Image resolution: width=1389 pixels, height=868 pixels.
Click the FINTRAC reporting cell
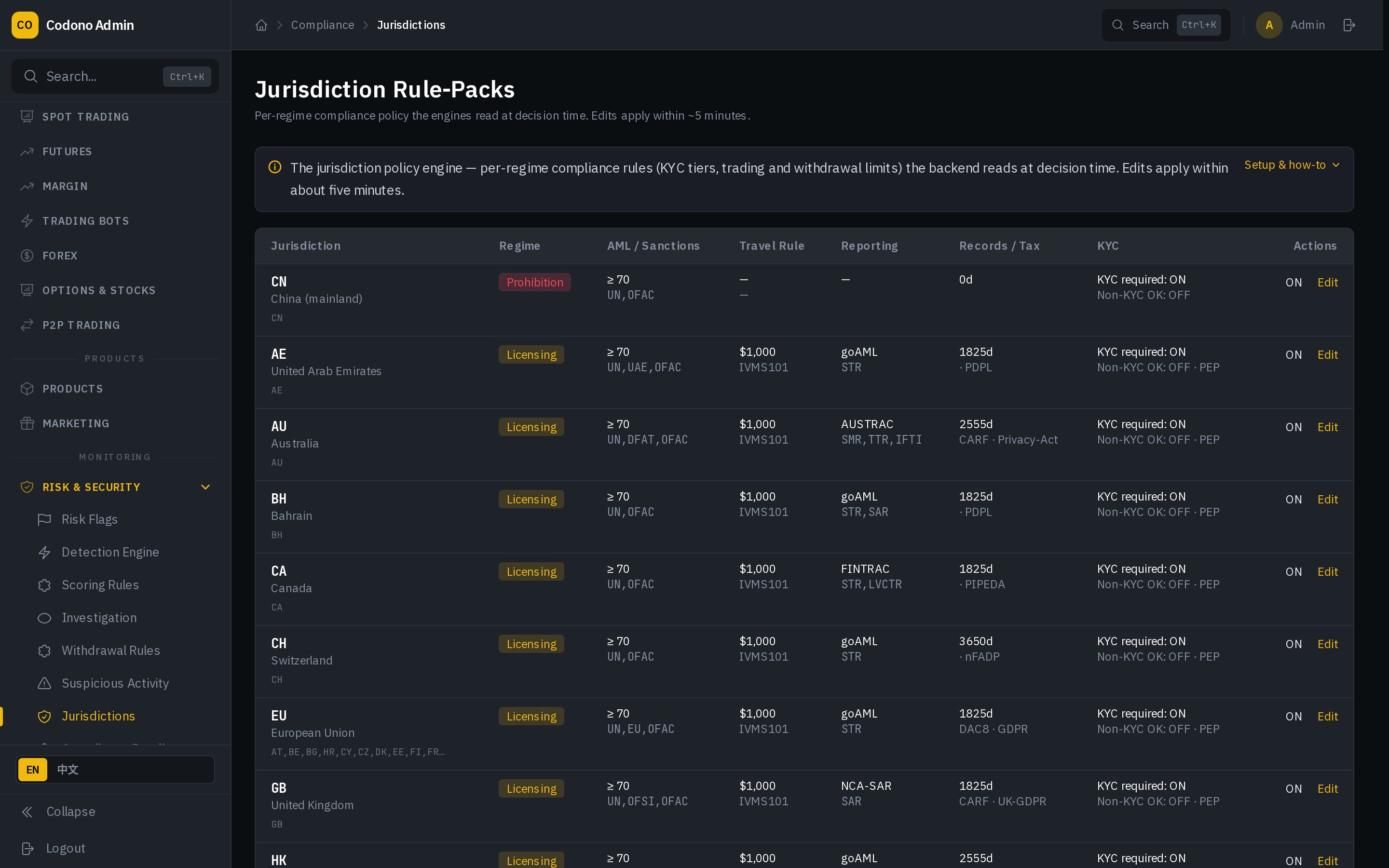(x=865, y=569)
